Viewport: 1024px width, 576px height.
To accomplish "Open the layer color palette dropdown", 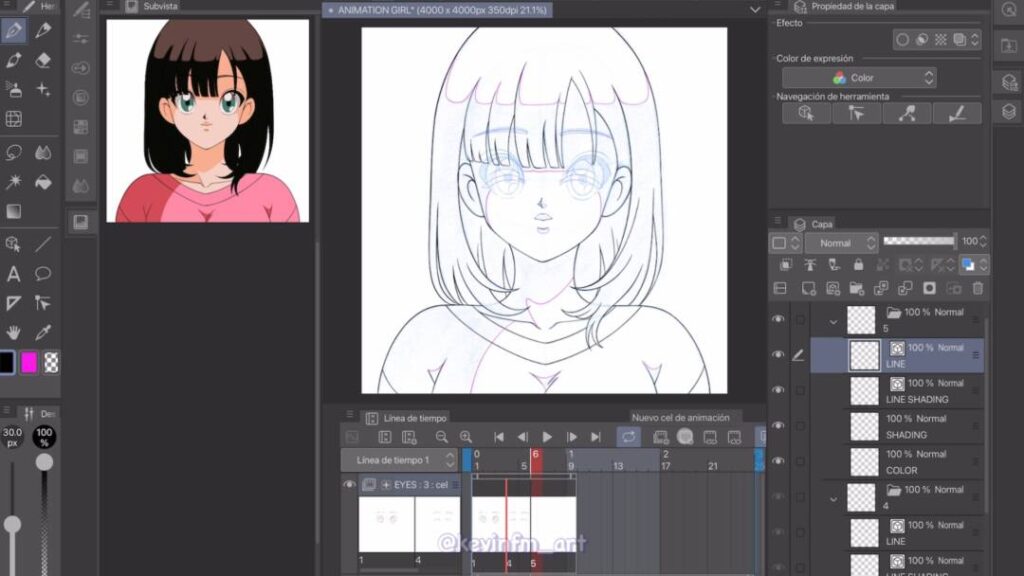I will tap(974, 264).
